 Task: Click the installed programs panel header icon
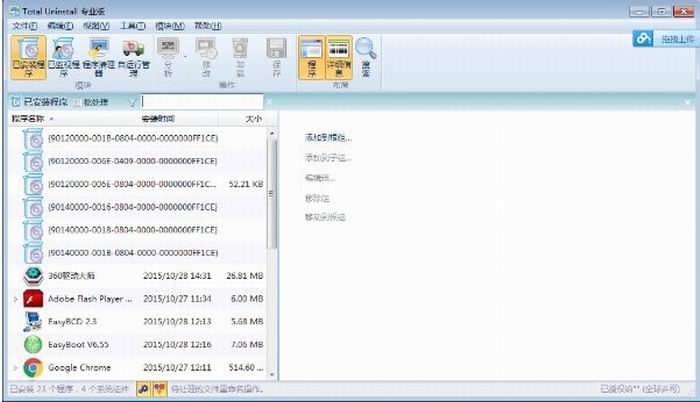click(x=15, y=102)
